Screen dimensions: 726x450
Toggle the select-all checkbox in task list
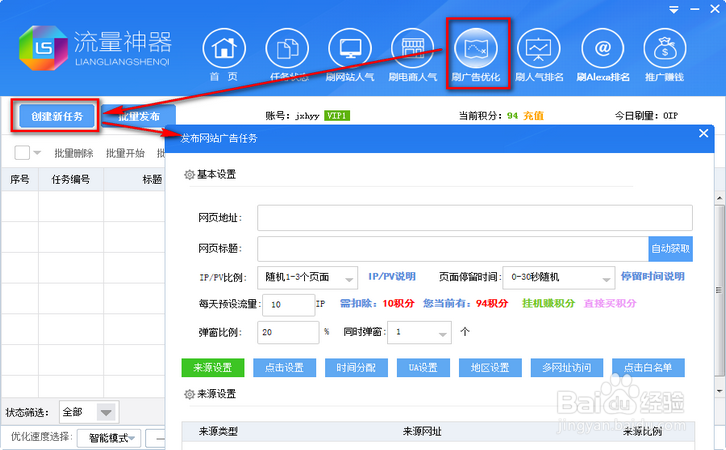point(22,152)
